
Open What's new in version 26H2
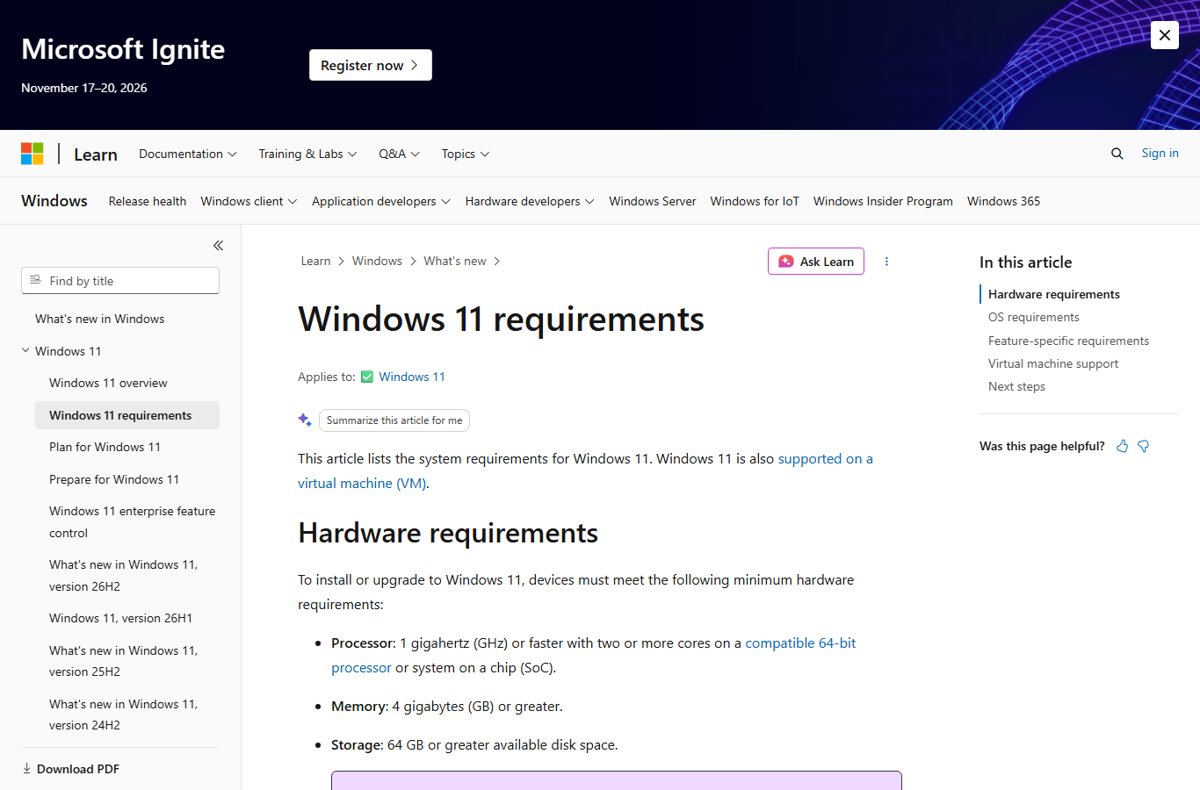coord(124,575)
